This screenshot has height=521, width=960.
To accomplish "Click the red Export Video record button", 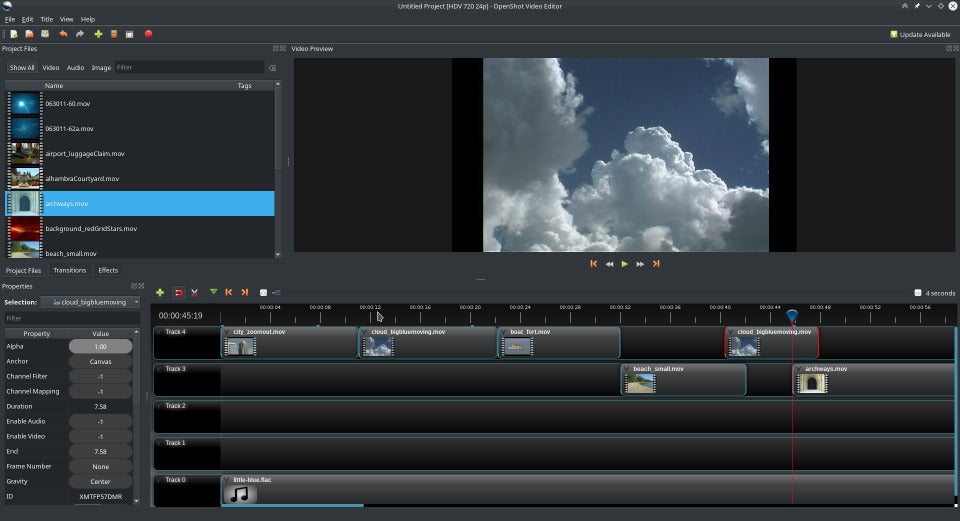I will (148, 34).
